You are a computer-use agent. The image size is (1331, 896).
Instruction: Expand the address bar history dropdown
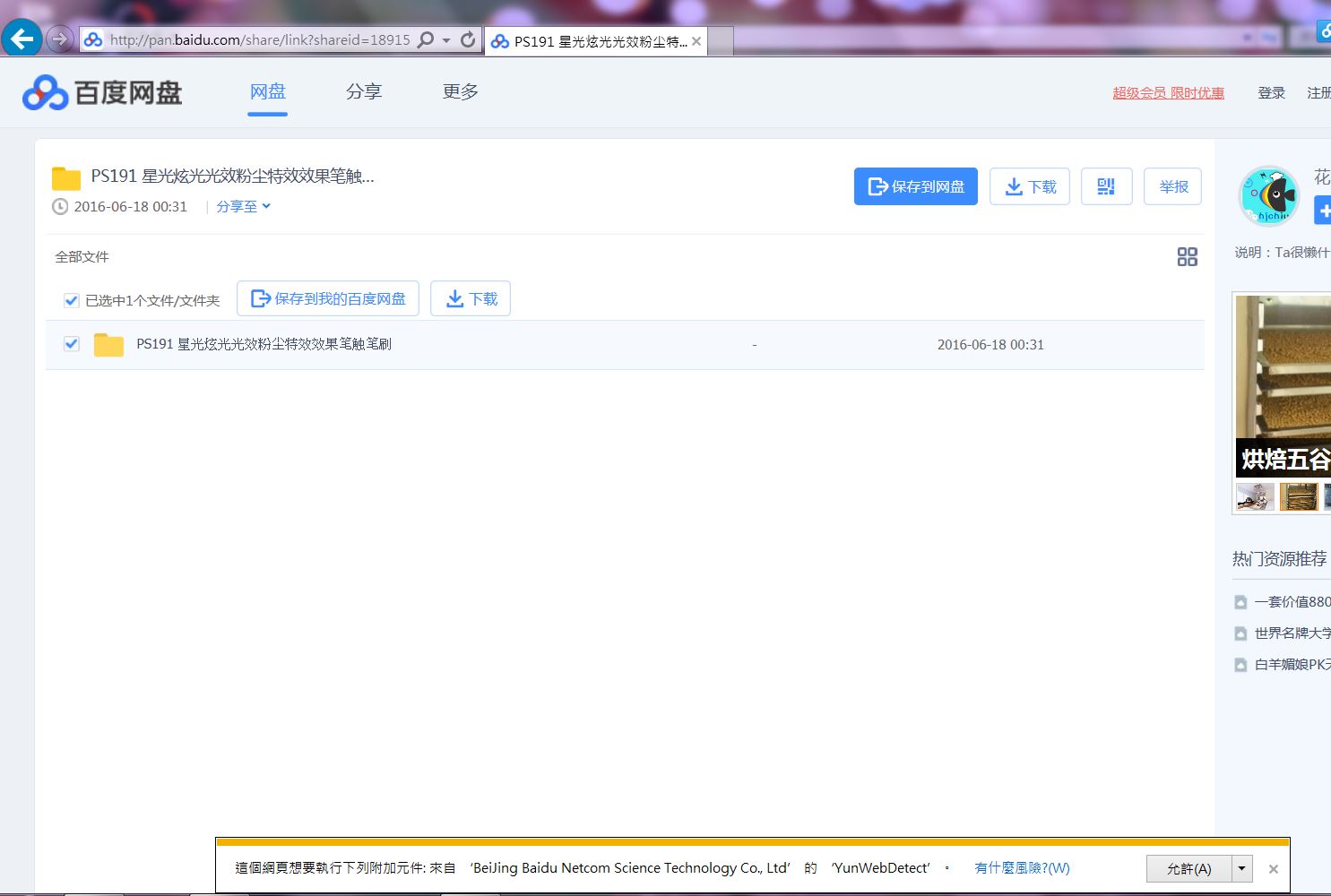[446, 40]
